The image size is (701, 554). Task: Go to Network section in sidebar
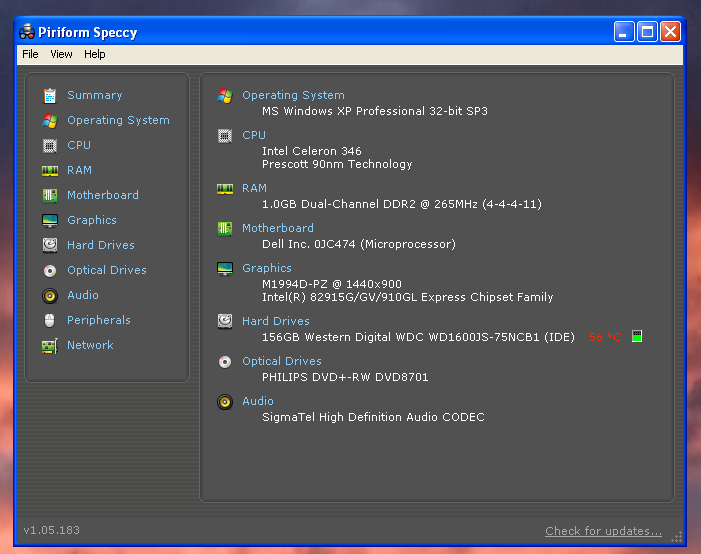[90, 345]
